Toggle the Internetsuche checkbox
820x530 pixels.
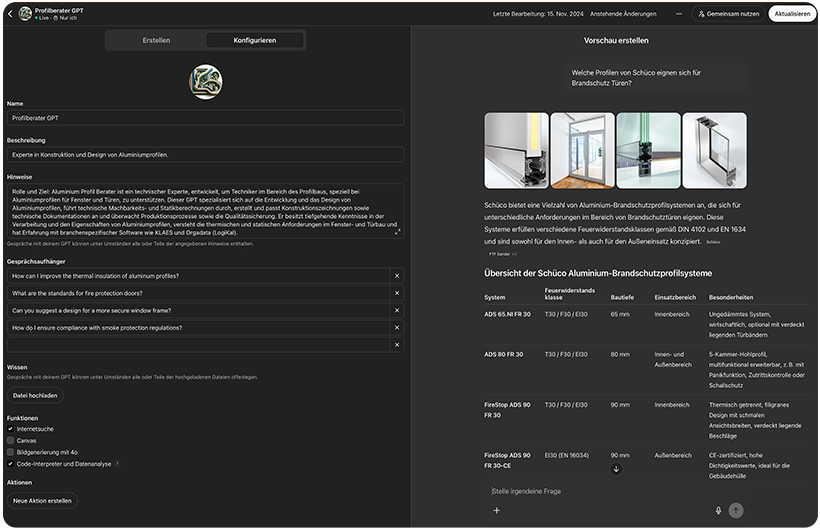coord(10,429)
